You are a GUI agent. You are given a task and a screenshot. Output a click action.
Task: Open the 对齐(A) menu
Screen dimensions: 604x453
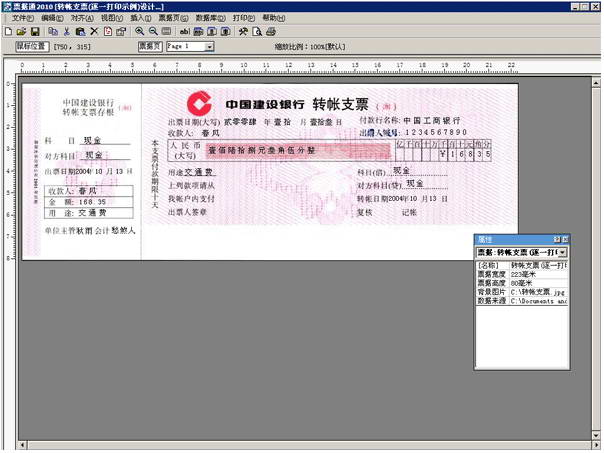pyautogui.click(x=82, y=18)
